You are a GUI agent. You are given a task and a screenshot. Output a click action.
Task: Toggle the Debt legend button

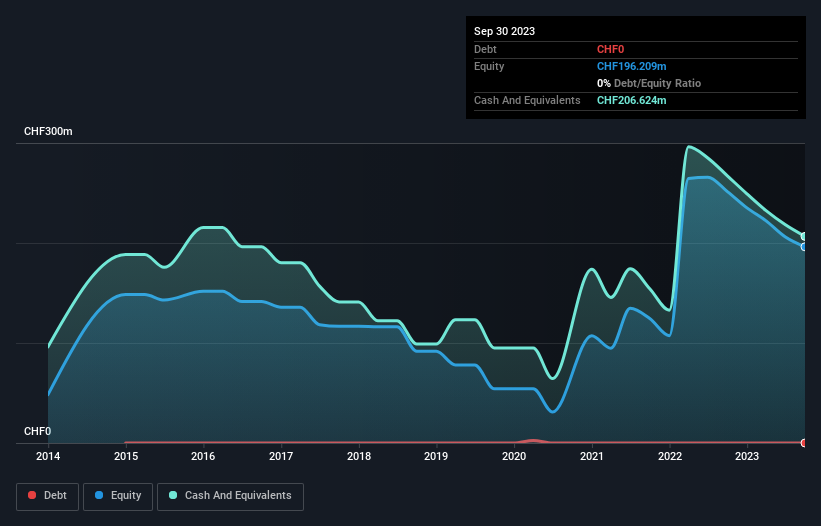(x=47, y=496)
